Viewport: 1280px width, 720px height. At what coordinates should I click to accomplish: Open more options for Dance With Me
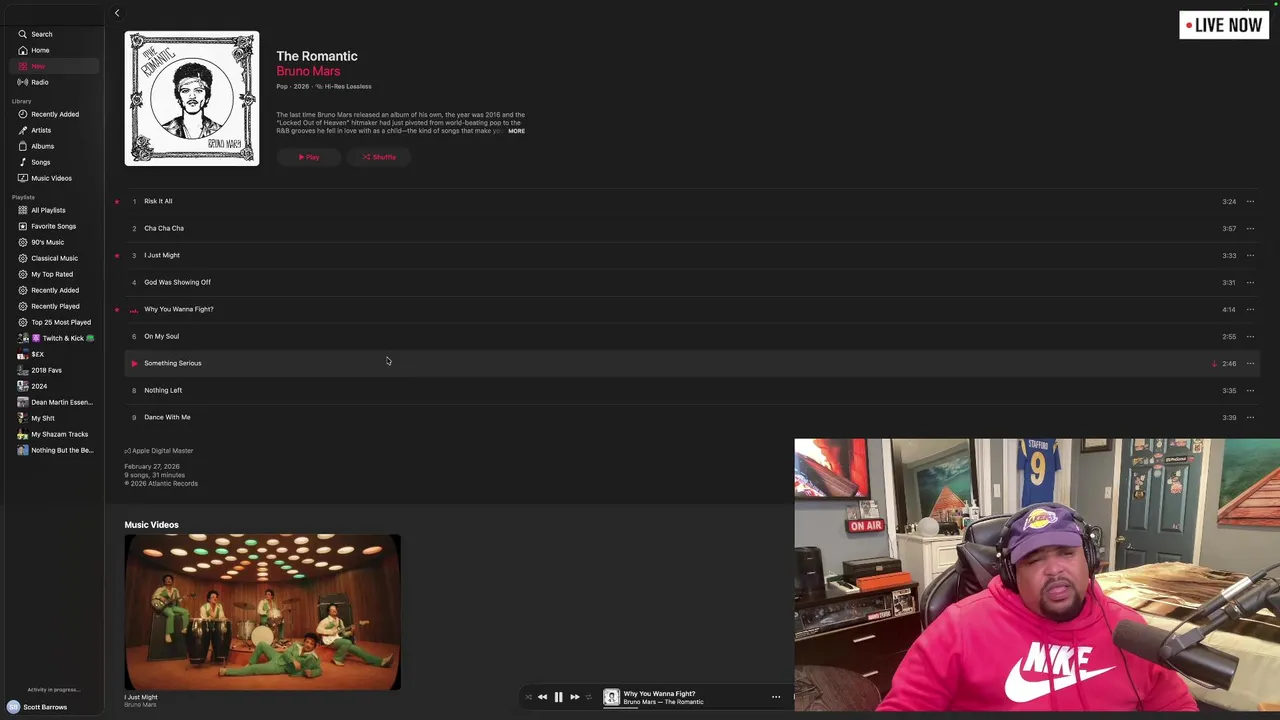click(x=1250, y=417)
